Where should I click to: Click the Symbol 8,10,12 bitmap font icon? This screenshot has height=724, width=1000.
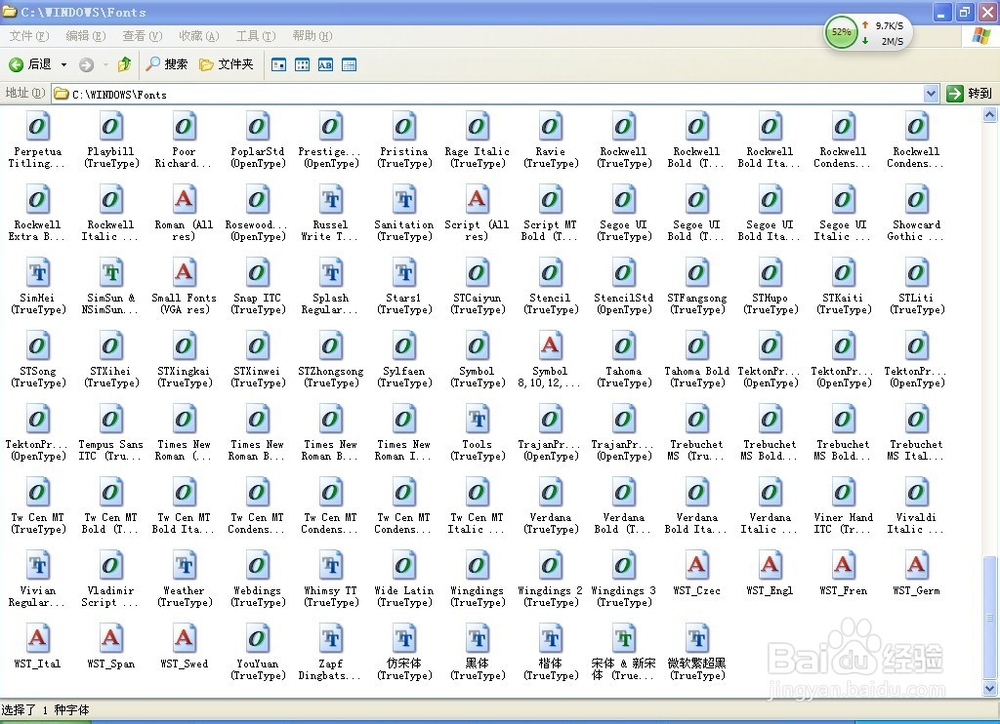[550, 346]
